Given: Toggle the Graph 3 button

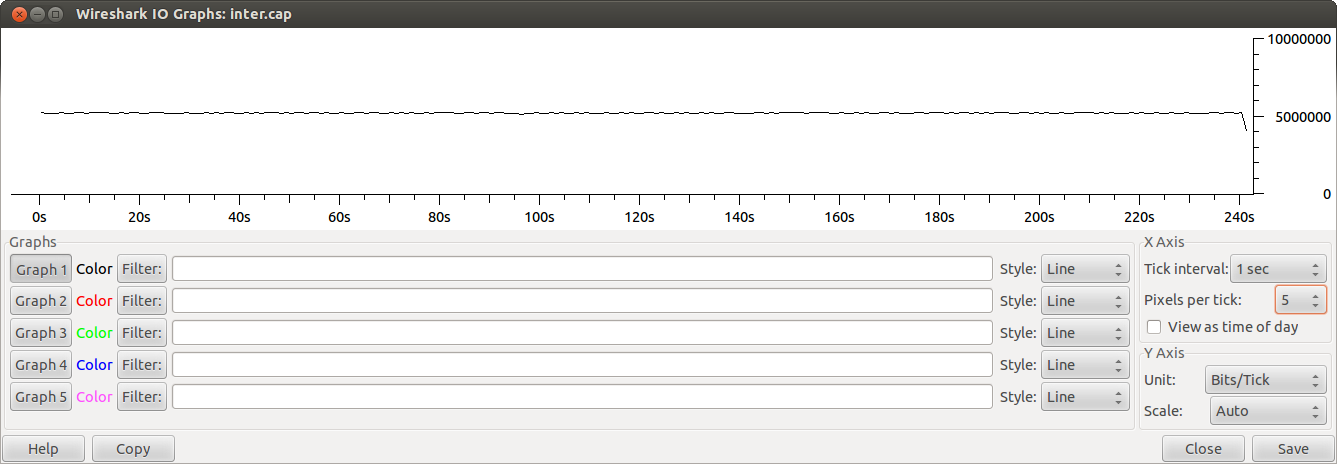Looking at the screenshot, I should pos(41,333).
